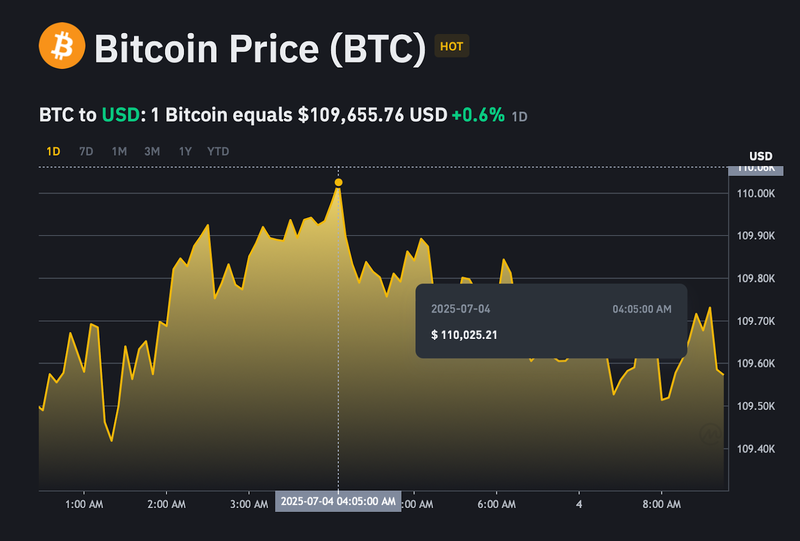Image resolution: width=800 pixels, height=541 pixels.
Task: Click the +0.6% price change indicator
Action: (478, 115)
